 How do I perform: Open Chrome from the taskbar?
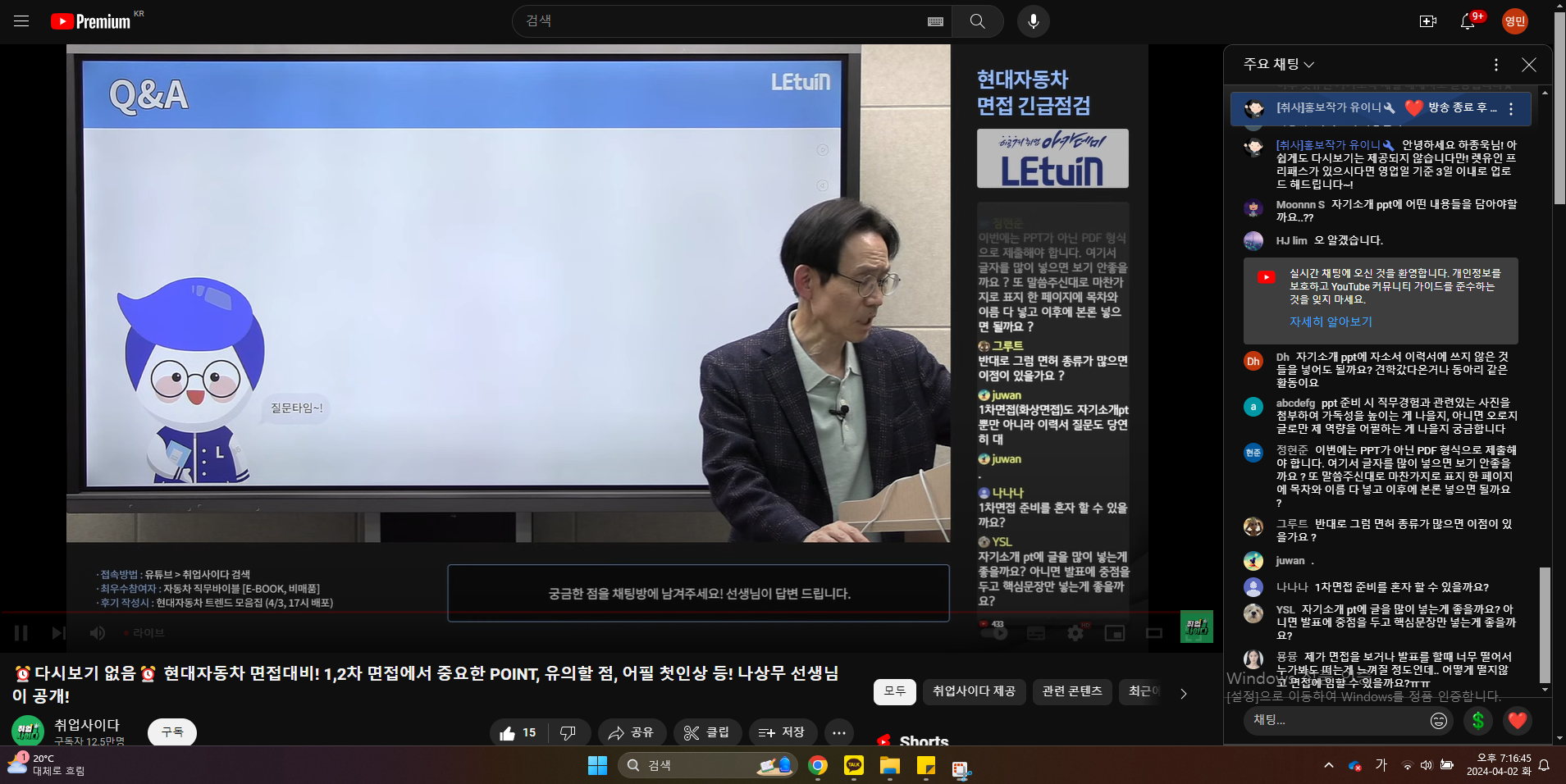click(x=818, y=765)
